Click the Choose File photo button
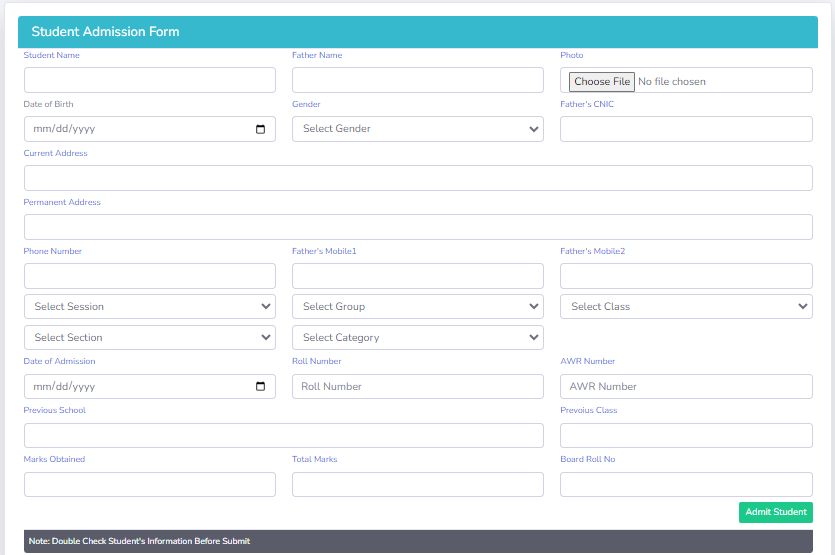The image size is (835, 555). (601, 81)
